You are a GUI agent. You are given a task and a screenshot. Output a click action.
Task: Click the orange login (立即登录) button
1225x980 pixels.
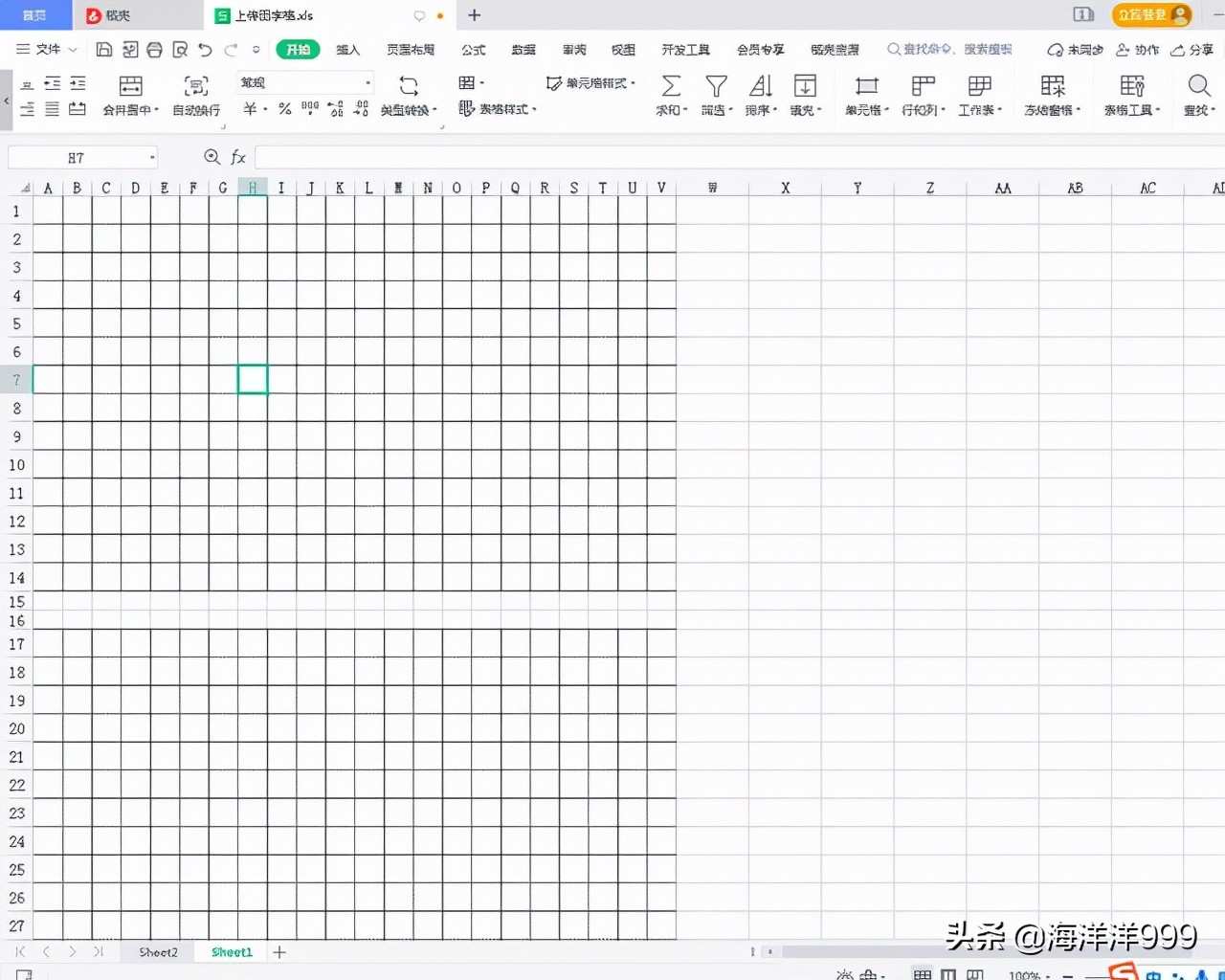coord(1151,14)
